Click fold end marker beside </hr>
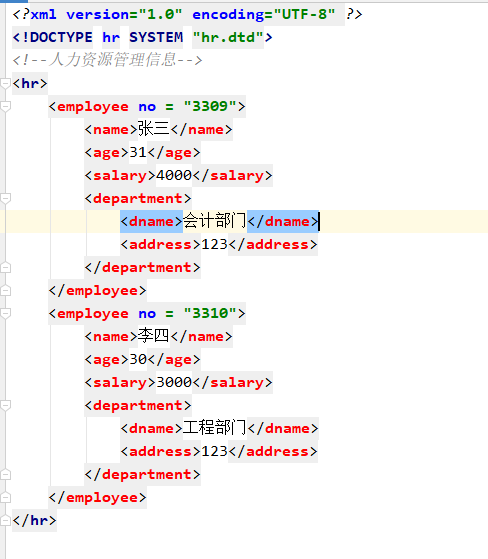 5,520
